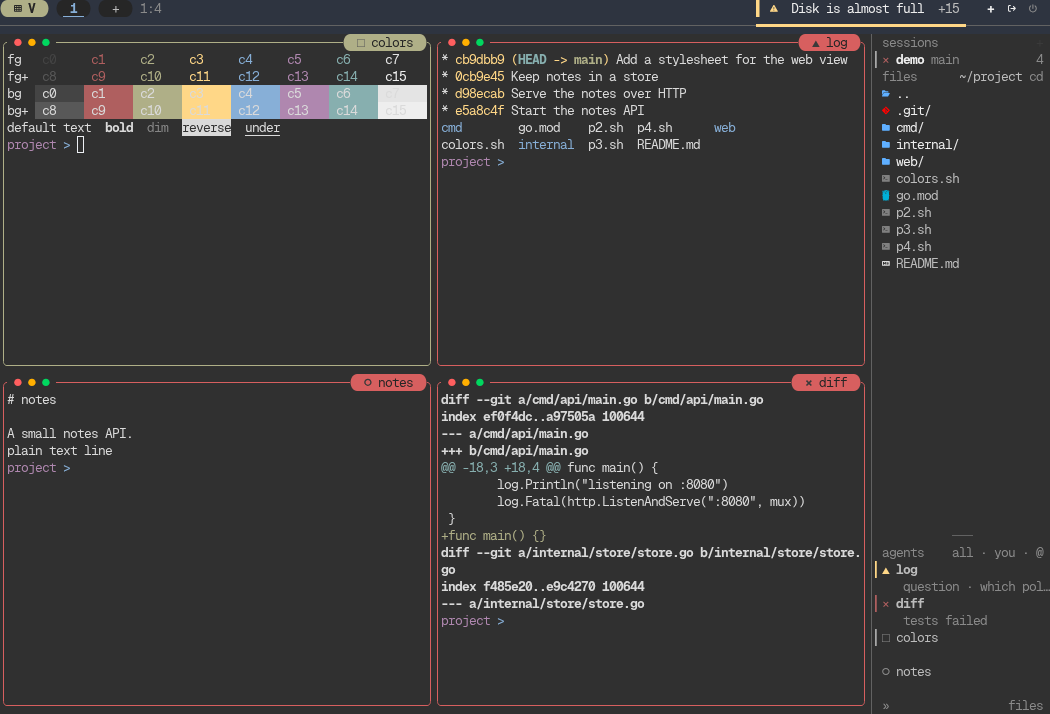
Task: Click the detach/logout arrow icon
Action: 1011,9
